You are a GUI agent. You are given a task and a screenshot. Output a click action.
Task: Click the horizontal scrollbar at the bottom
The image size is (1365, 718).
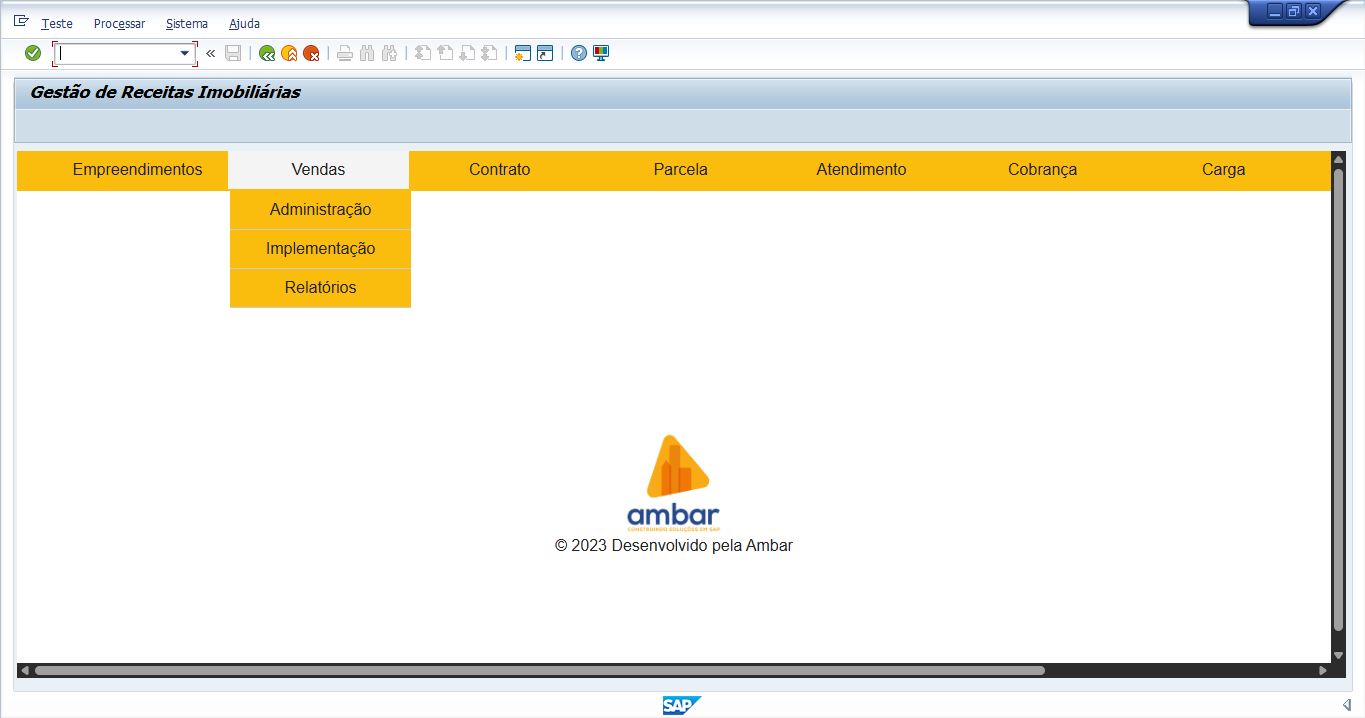(x=540, y=670)
